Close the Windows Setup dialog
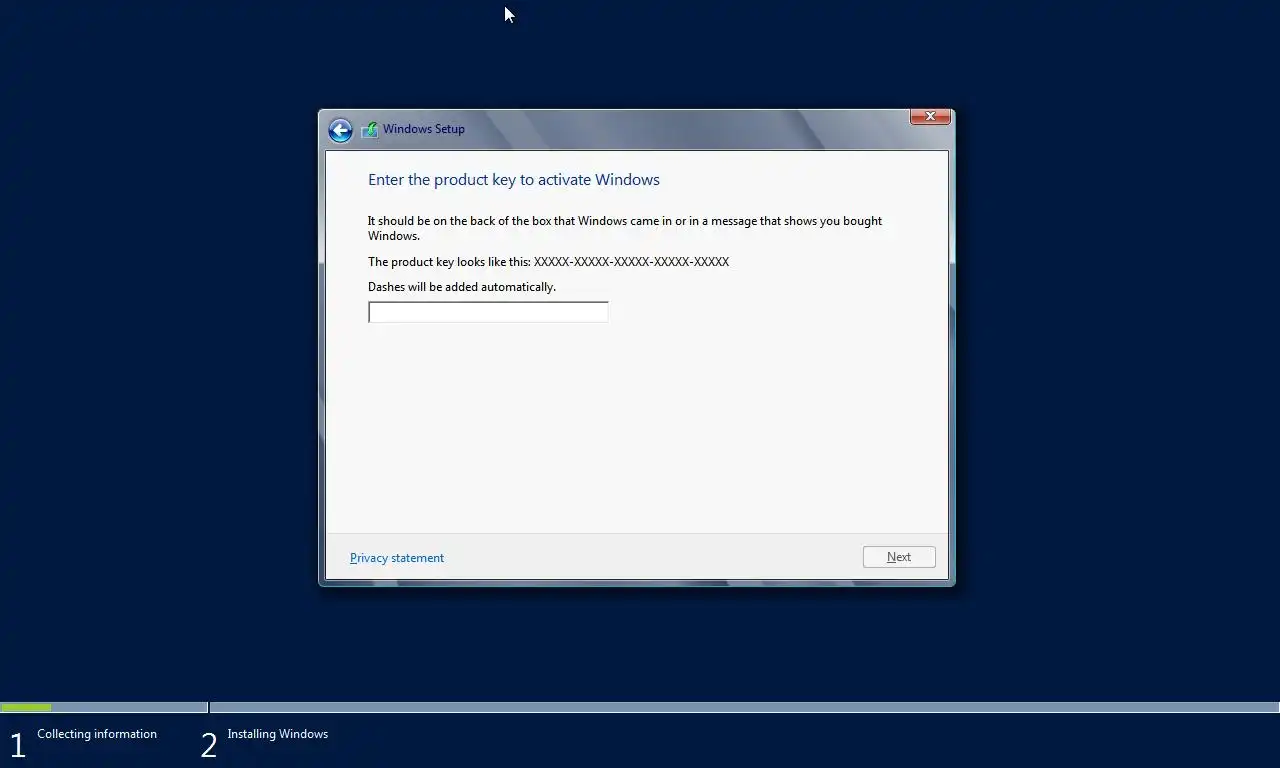The height and width of the screenshot is (768, 1280). 930,116
